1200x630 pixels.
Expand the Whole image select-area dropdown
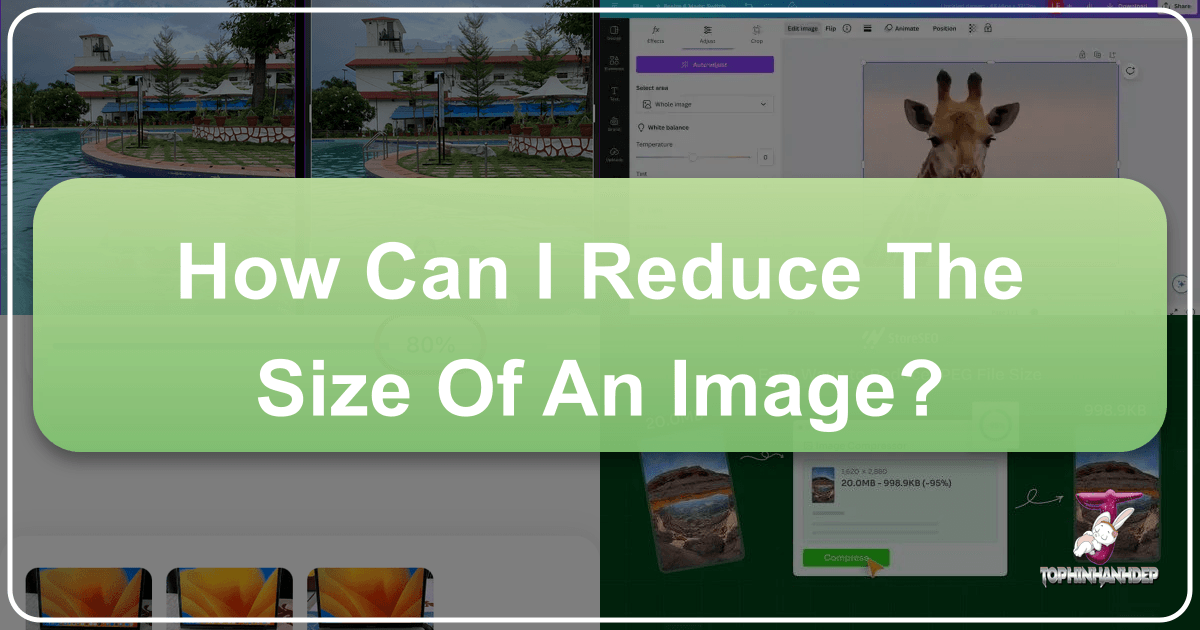pos(705,104)
